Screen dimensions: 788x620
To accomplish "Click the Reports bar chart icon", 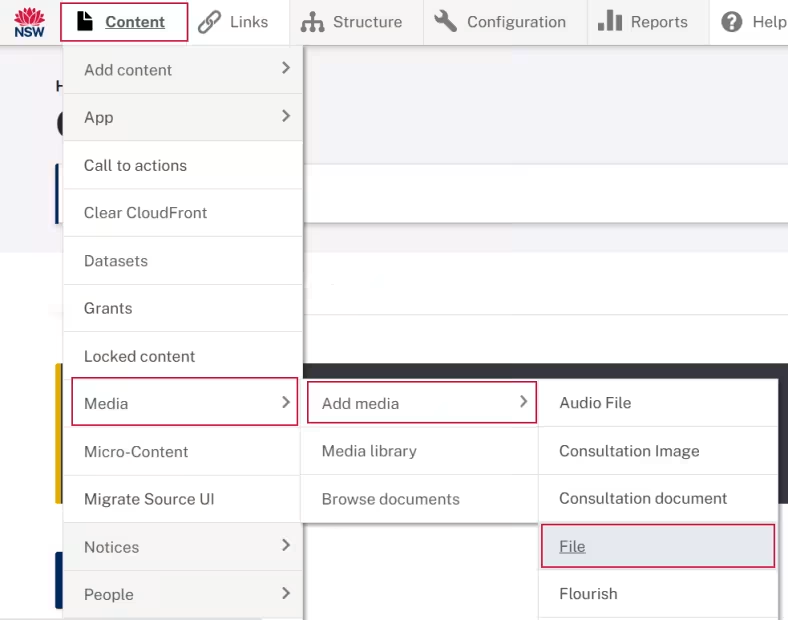I will (610, 21).
